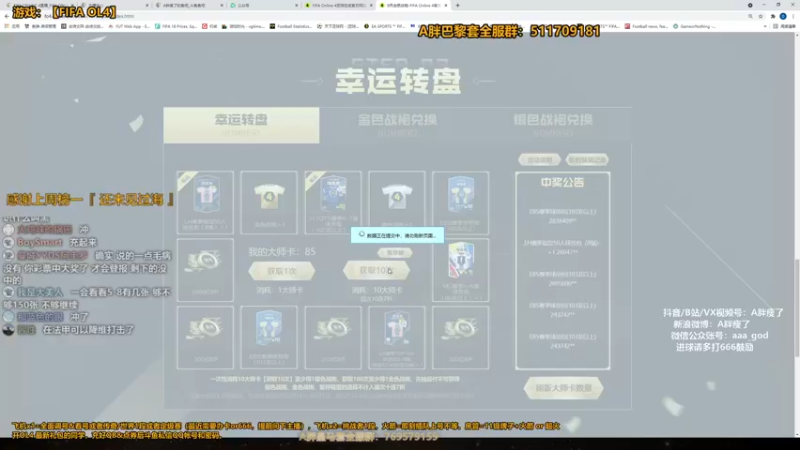
Task: Open the EA SPORTS FIFA bookmark
Action: (384, 26)
